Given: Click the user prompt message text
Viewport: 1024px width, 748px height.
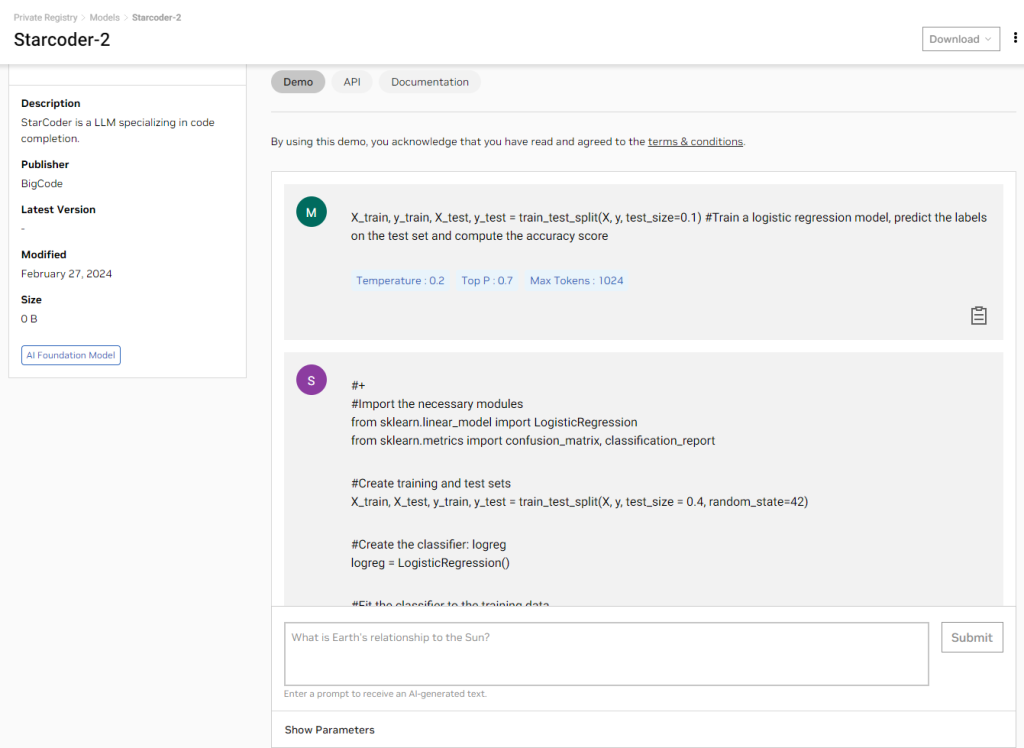Looking at the screenshot, I should click(669, 227).
